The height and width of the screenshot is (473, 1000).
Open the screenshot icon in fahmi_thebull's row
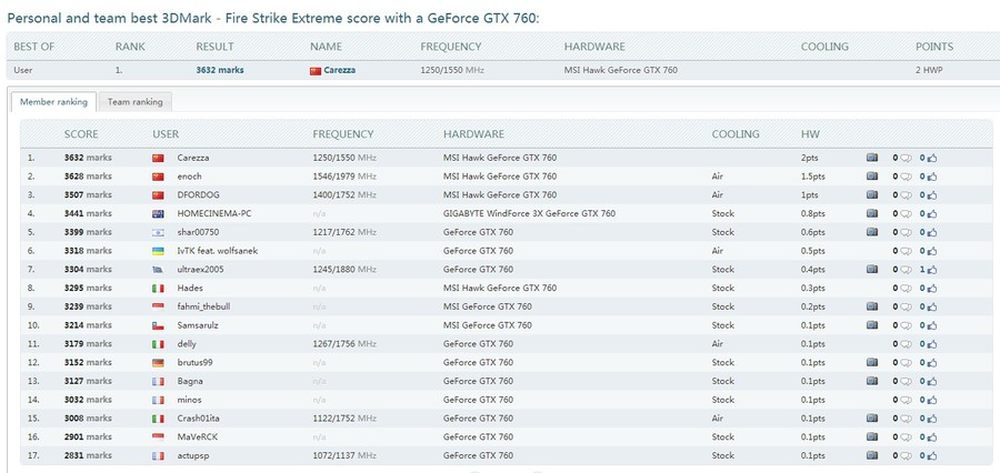[872, 307]
